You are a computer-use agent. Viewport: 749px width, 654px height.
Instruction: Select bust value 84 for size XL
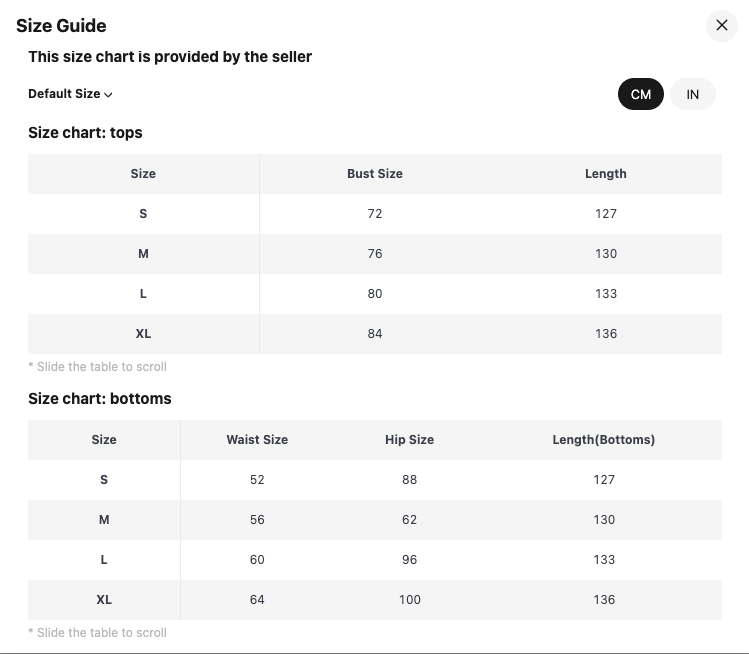coord(375,334)
